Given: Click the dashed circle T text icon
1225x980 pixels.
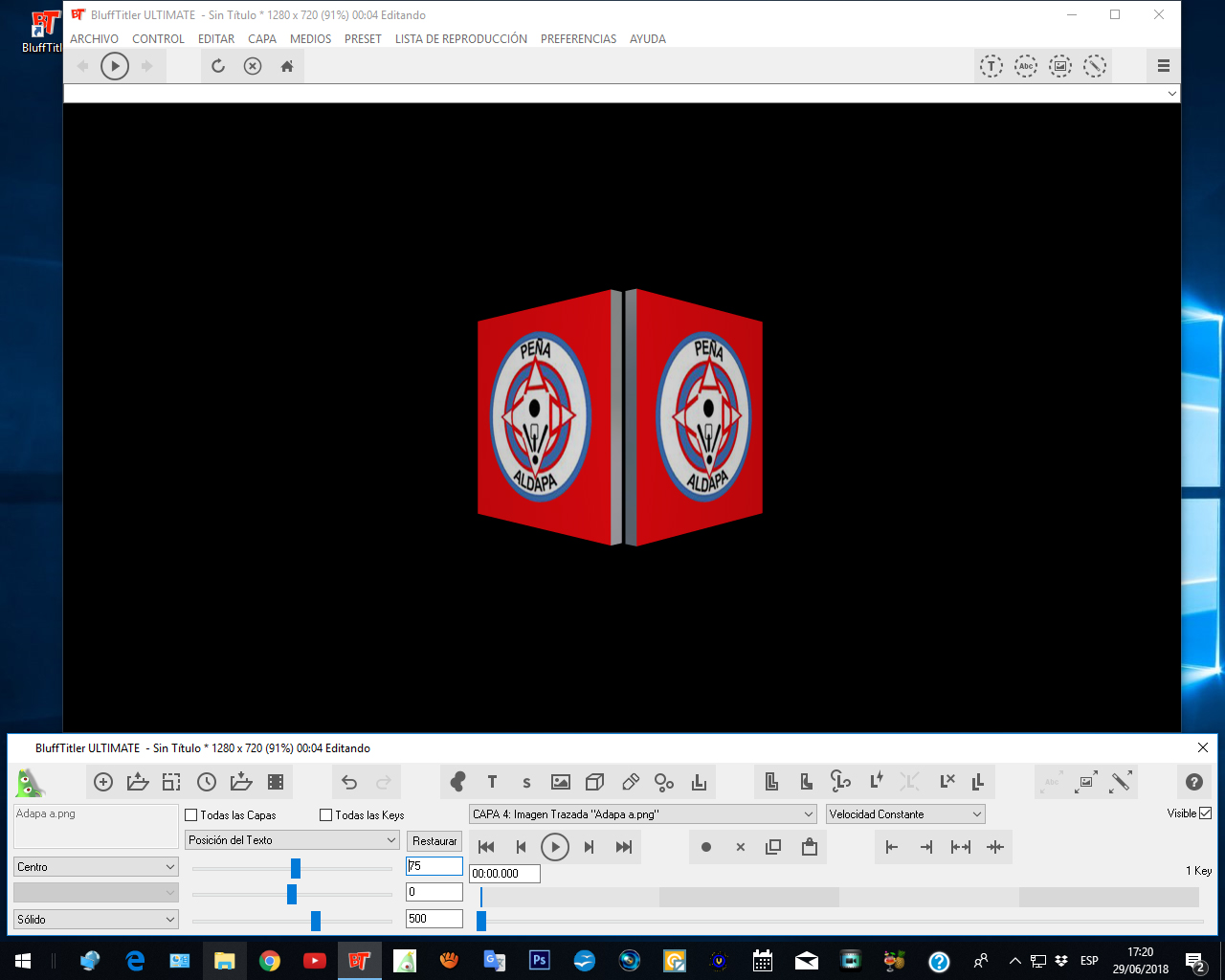Looking at the screenshot, I should click(x=991, y=66).
